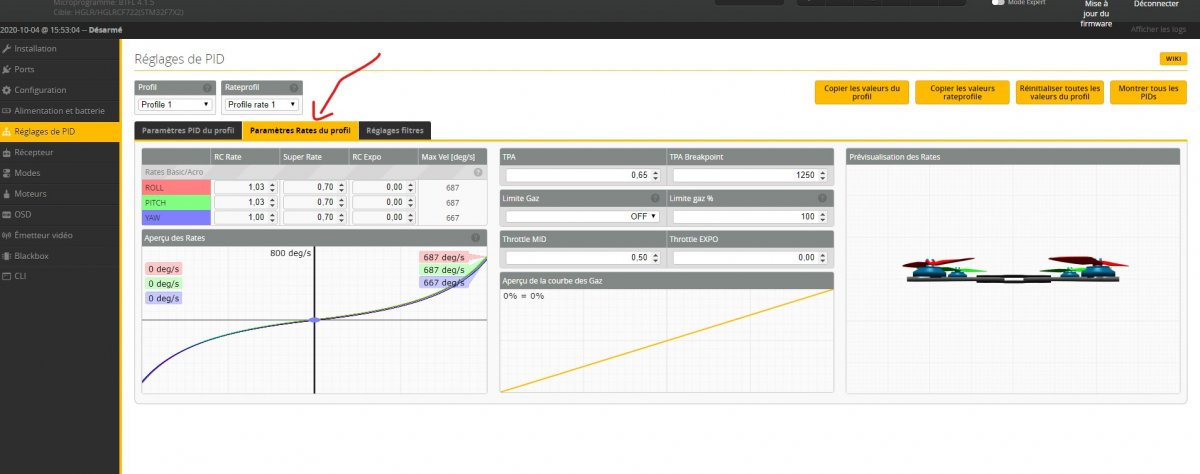
Task: Open the Profile rate 1 dropdown
Action: 262,104
